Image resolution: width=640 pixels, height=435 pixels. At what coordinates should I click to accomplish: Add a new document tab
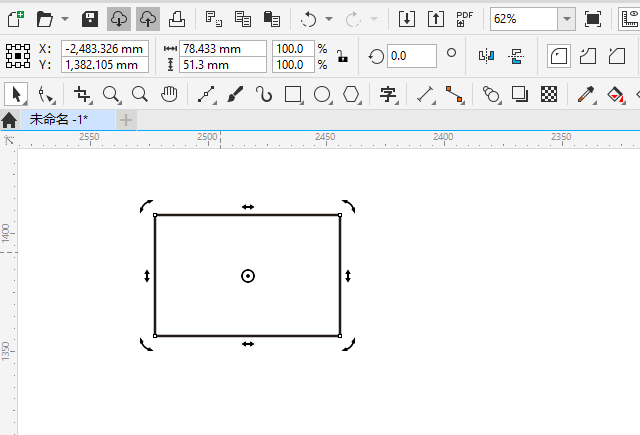(x=126, y=120)
